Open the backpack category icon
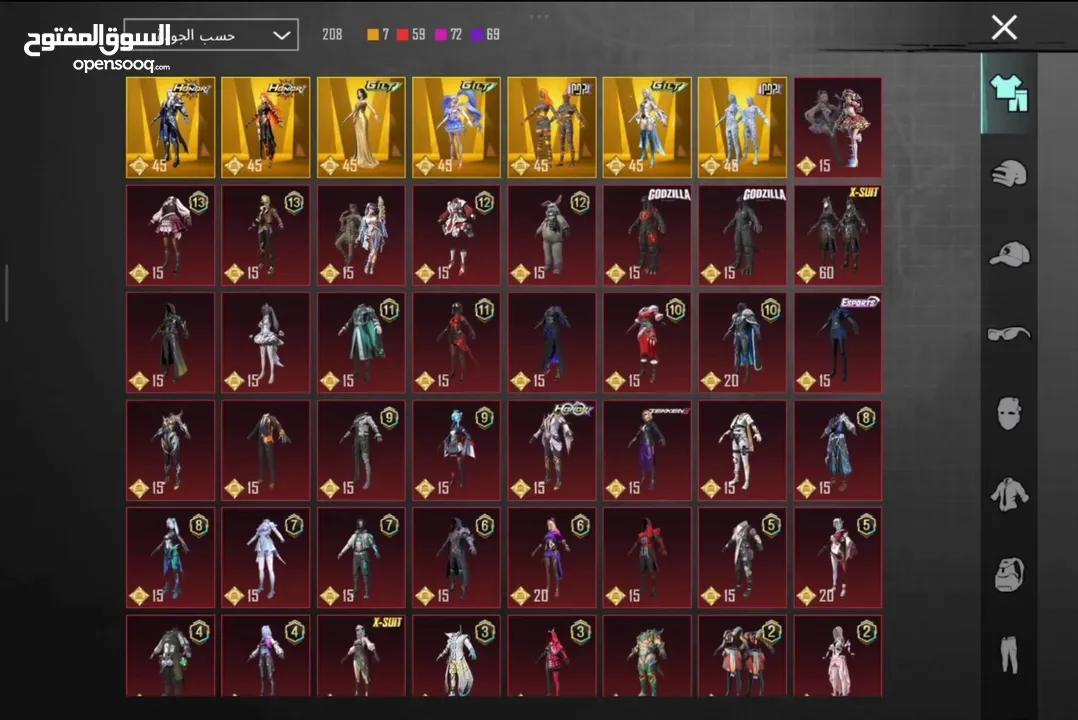This screenshot has height=720, width=1078. (1009, 574)
